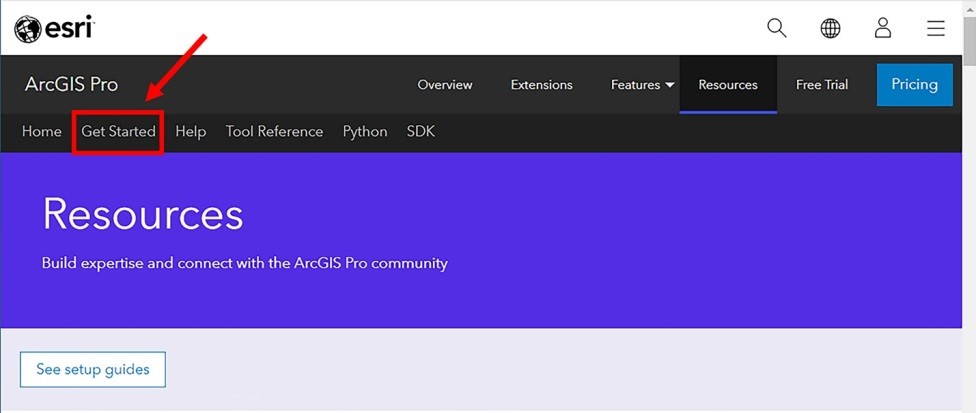This screenshot has height=413, width=976.
Task: Open the Get Started link
Action: tap(118, 132)
